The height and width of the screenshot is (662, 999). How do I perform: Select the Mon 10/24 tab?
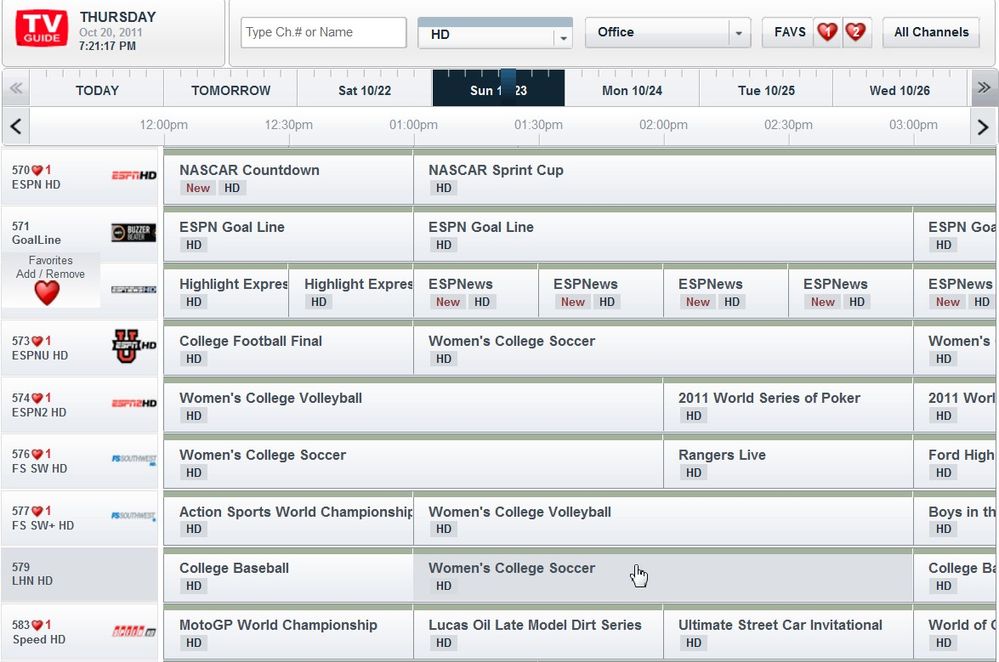pyautogui.click(x=632, y=90)
